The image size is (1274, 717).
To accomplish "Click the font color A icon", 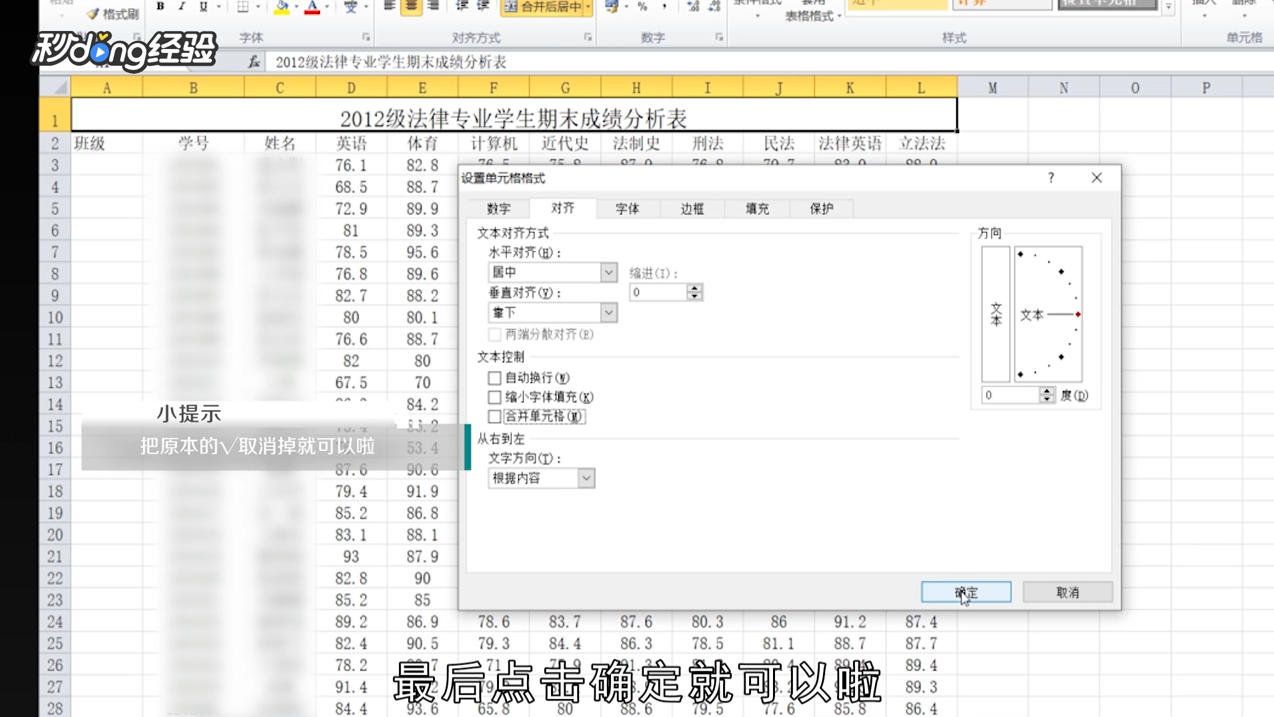I will [x=312, y=7].
